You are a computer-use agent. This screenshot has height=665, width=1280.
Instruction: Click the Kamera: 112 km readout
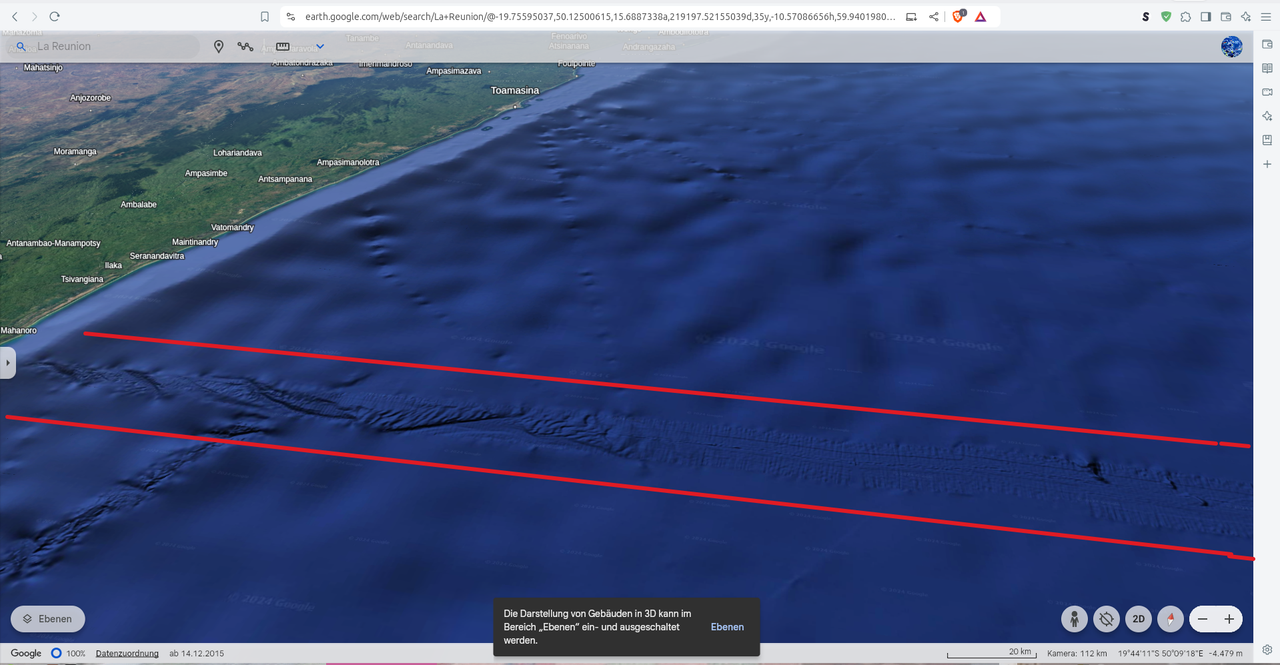point(1076,653)
